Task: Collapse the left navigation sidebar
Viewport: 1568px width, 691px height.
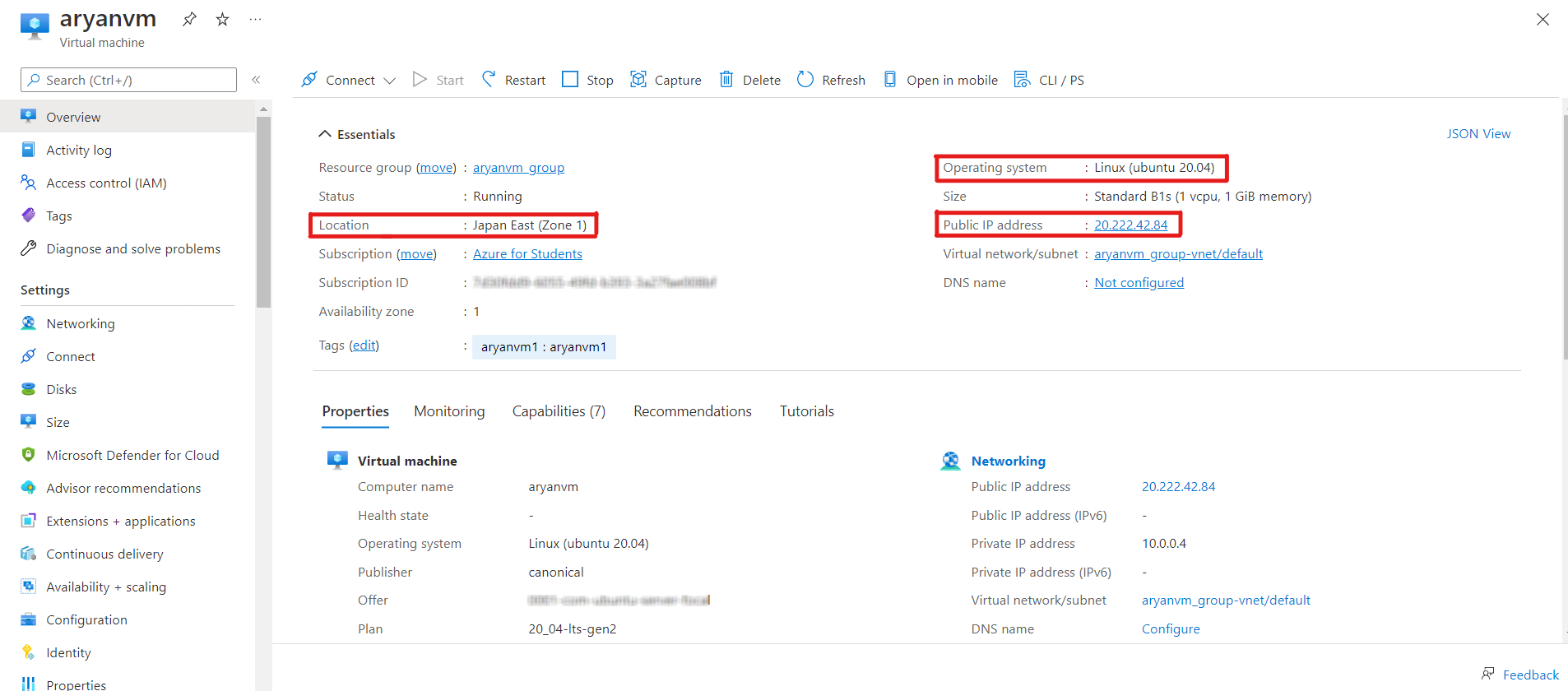Action: pyautogui.click(x=256, y=80)
